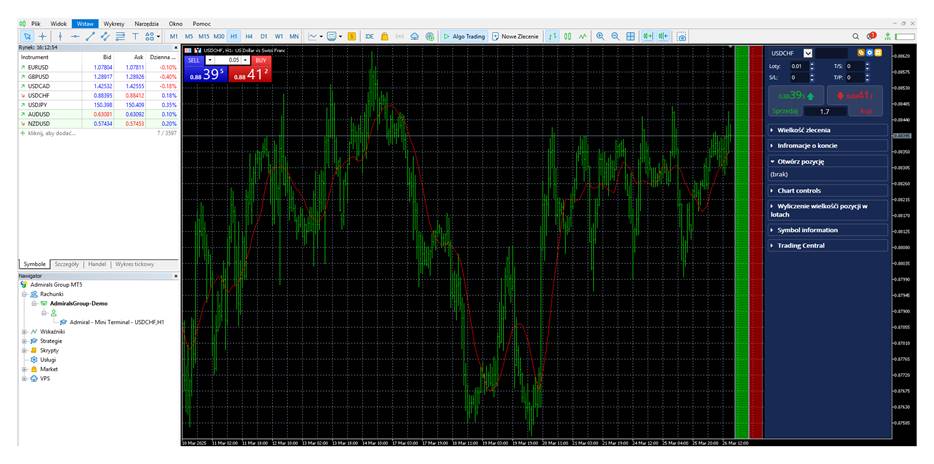Choose the trendline drawing tool
This screenshot has width=934, height=464.
coord(90,36)
